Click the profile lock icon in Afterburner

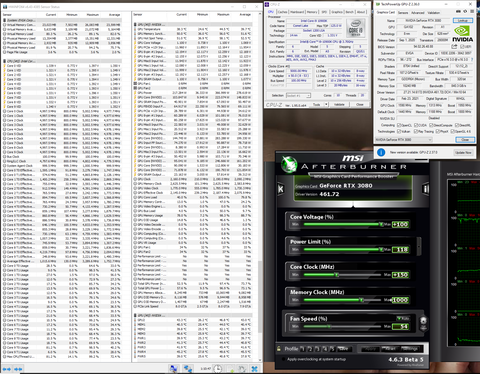click(x=279, y=349)
